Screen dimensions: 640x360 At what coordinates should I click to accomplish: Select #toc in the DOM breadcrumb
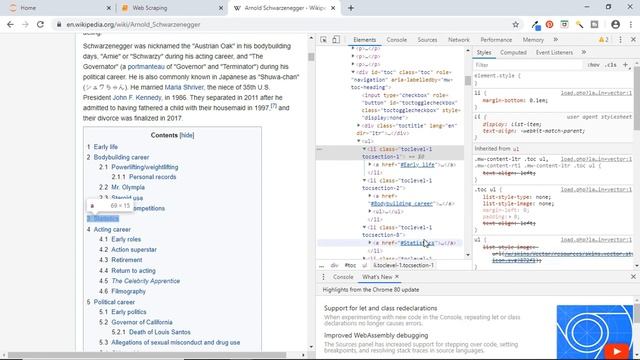[x=350, y=265]
